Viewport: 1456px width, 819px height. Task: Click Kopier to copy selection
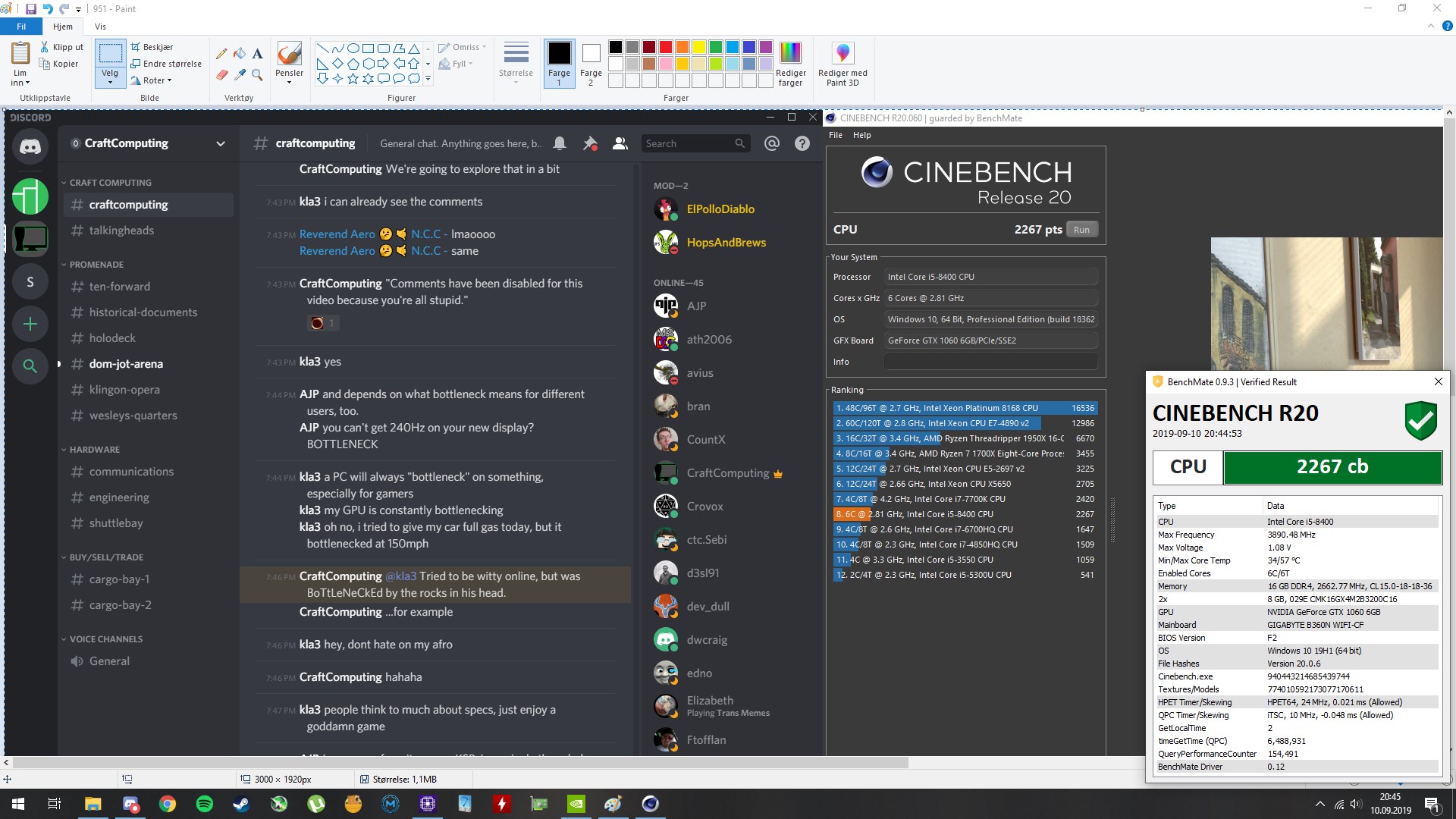60,64
